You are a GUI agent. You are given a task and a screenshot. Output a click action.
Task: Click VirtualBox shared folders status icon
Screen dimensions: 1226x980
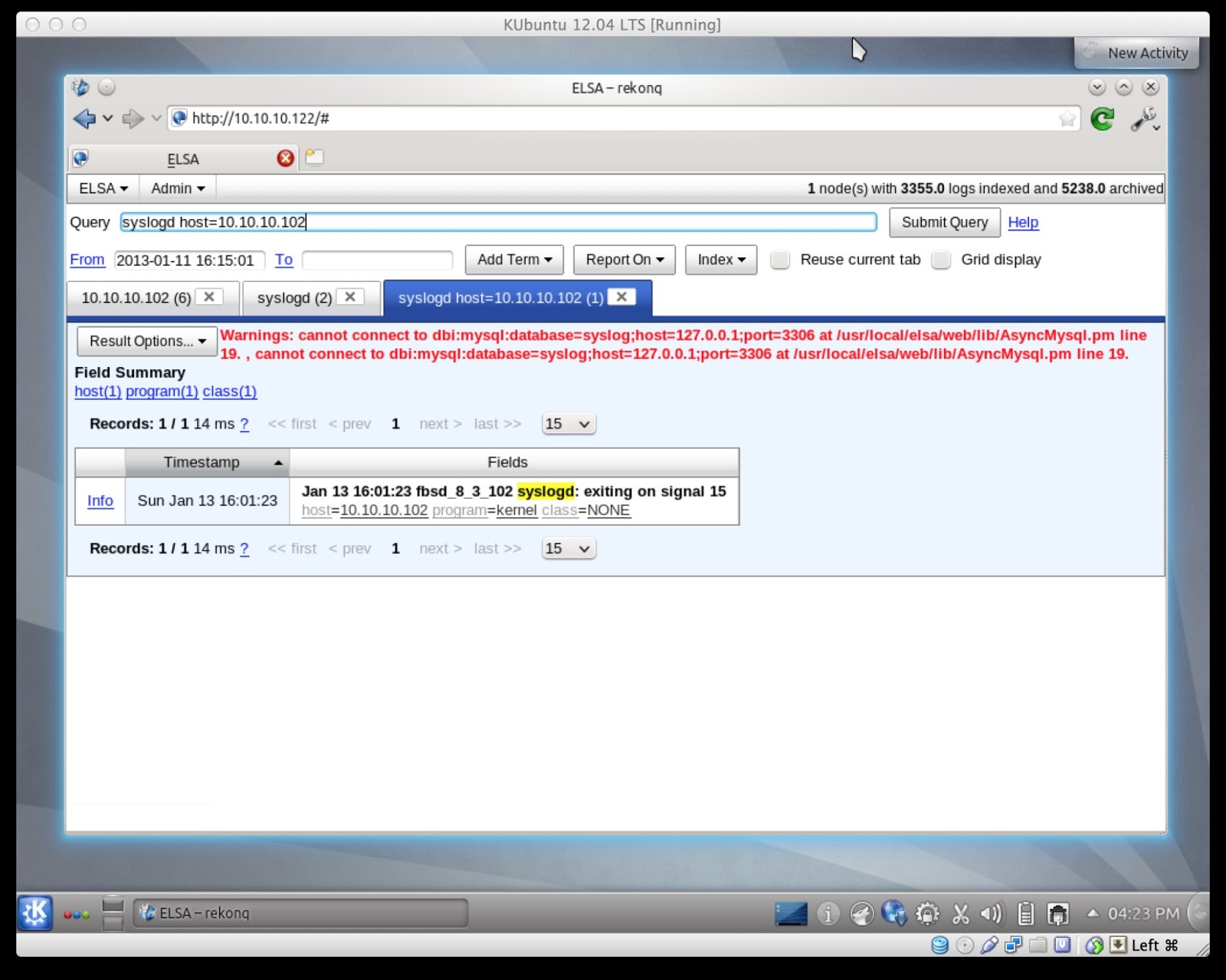[x=1038, y=946]
